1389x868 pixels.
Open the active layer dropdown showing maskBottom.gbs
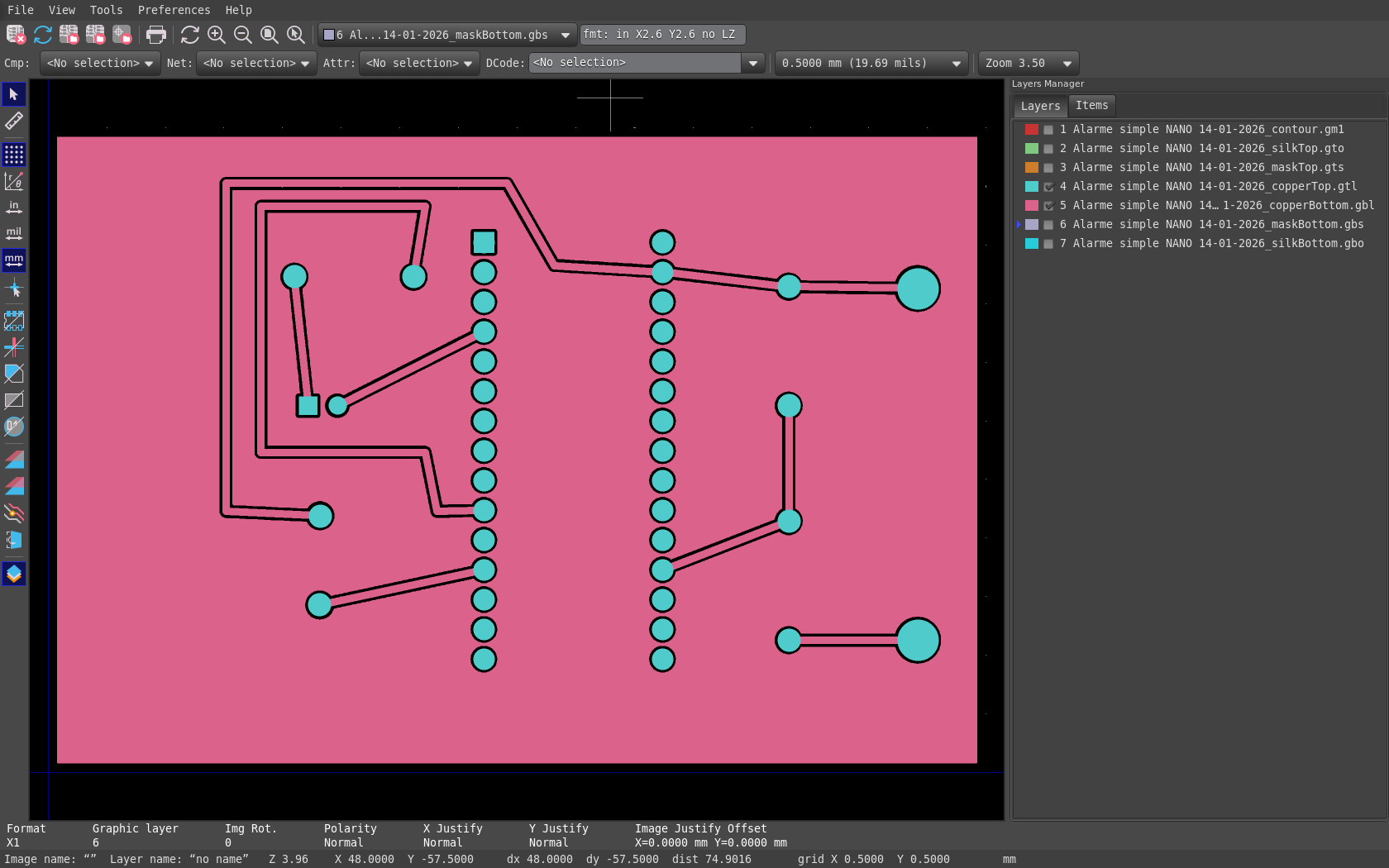pos(447,35)
